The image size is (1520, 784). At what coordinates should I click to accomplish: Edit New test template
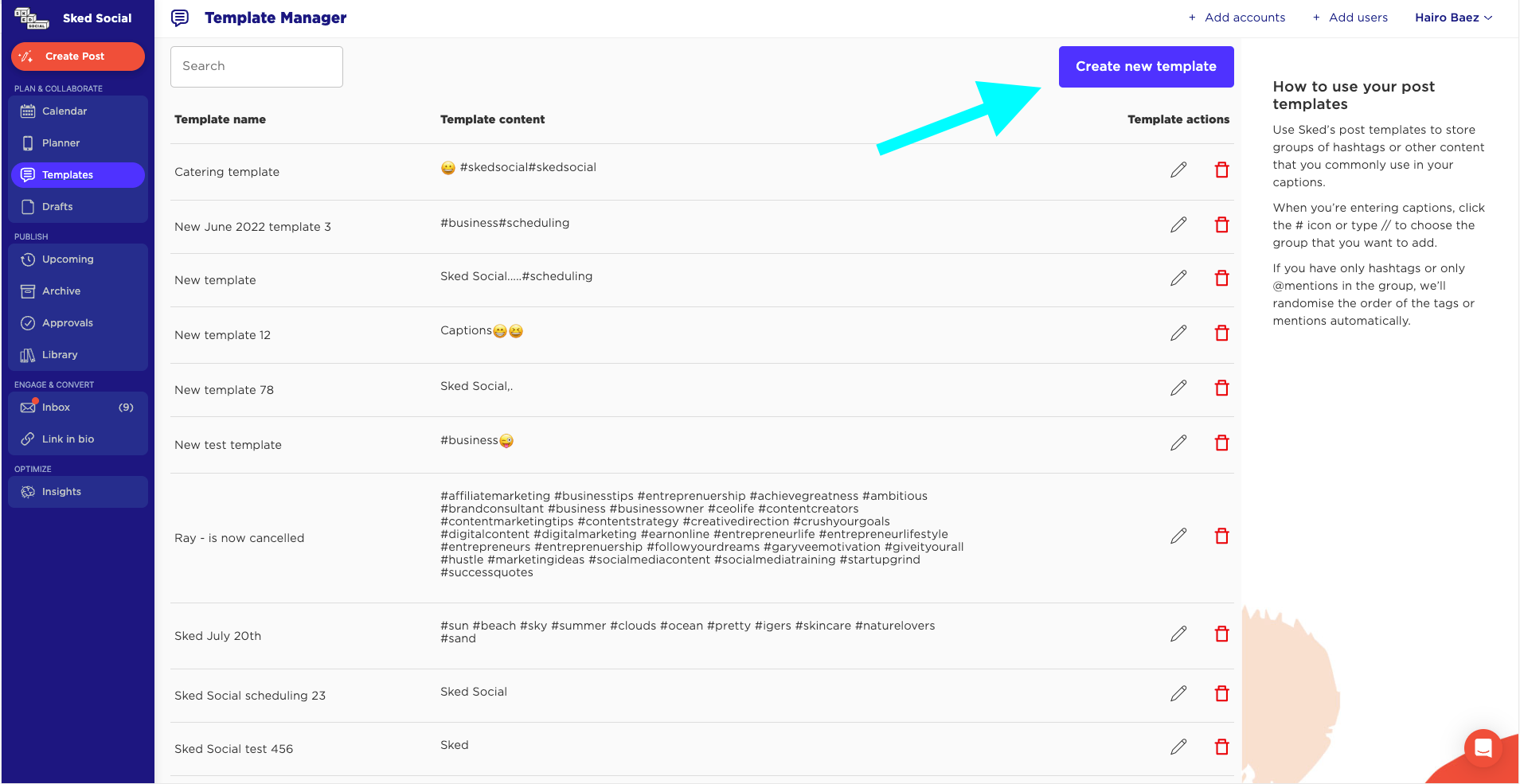[x=1178, y=443]
